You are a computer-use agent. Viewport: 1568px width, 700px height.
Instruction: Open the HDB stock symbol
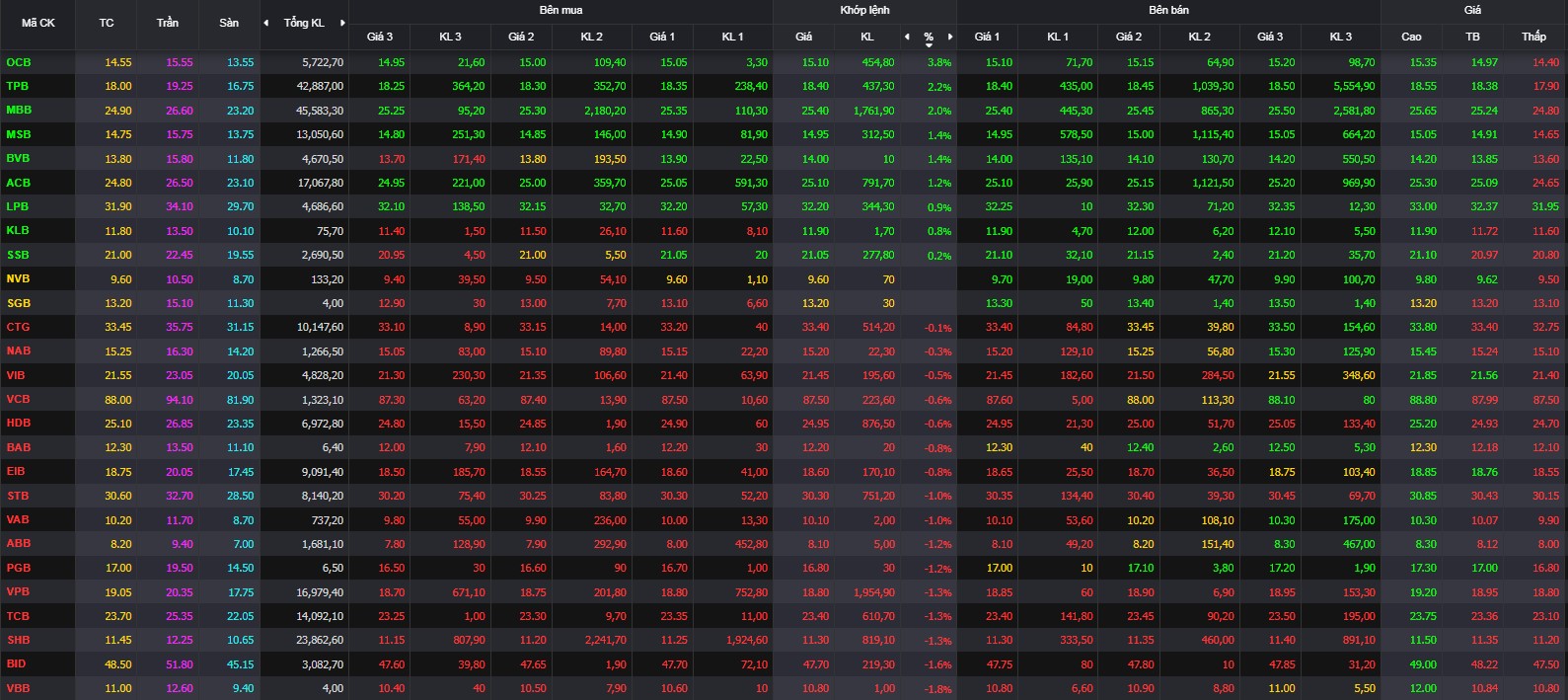(19, 423)
